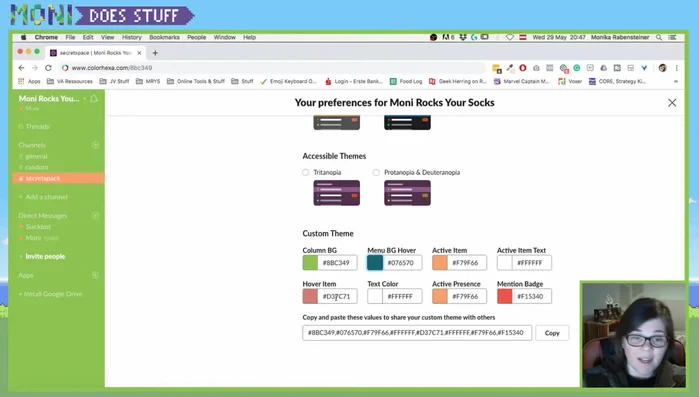
Task: Click the browser forward arrow
Action: coord(35,68)
